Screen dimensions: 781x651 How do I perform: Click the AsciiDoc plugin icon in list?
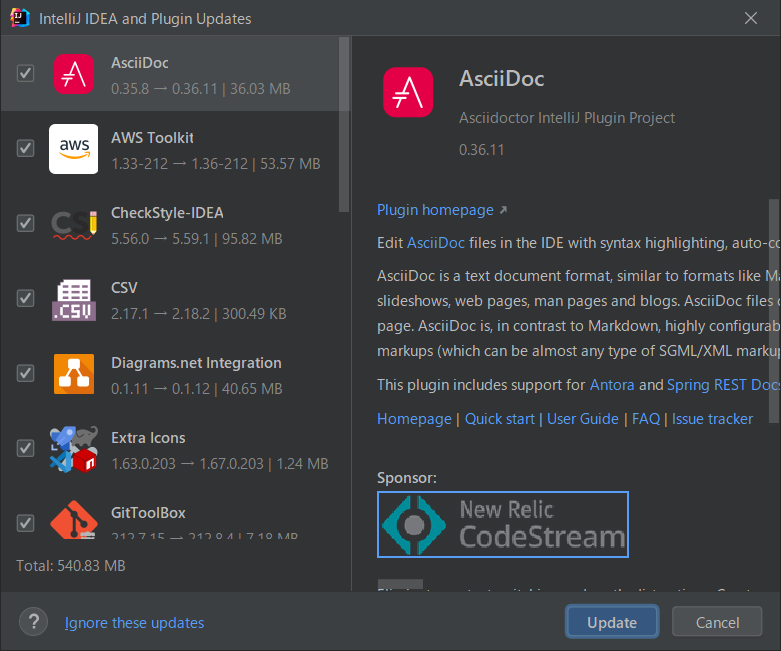point(74,74)
